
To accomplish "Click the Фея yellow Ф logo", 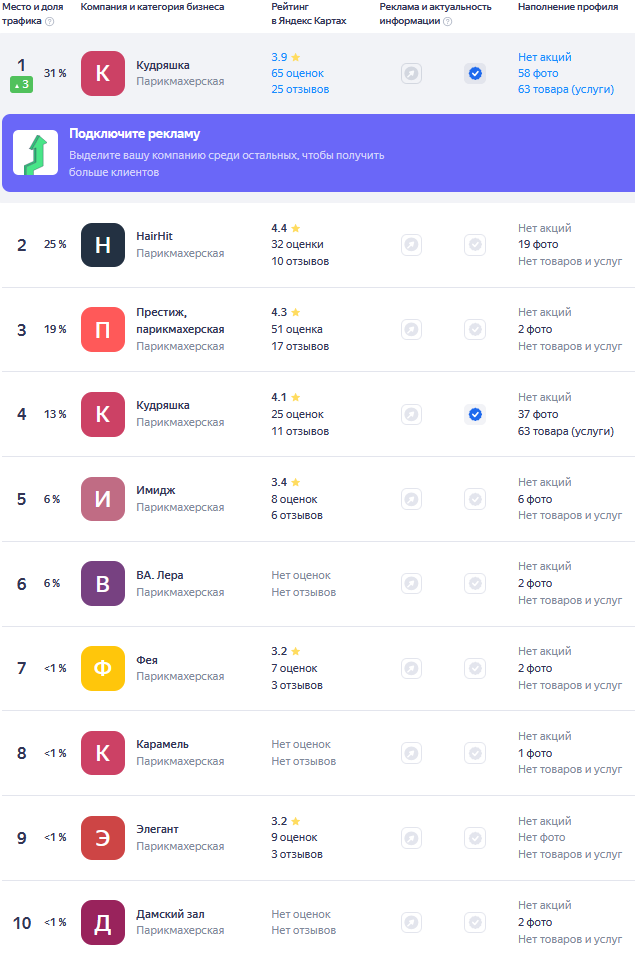I will coord(103,669).
